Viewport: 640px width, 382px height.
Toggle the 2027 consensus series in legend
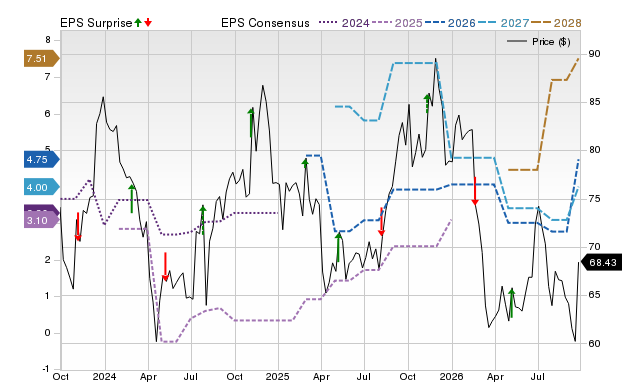(503, 23)
